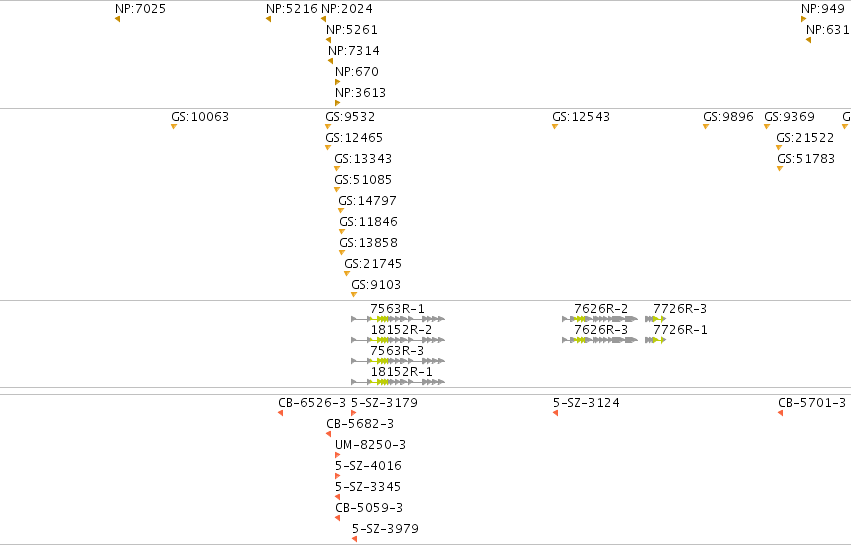This screenshot has height=545, width=851.
Task: Click the triangle marker under GS:12543
Action: 555,127
